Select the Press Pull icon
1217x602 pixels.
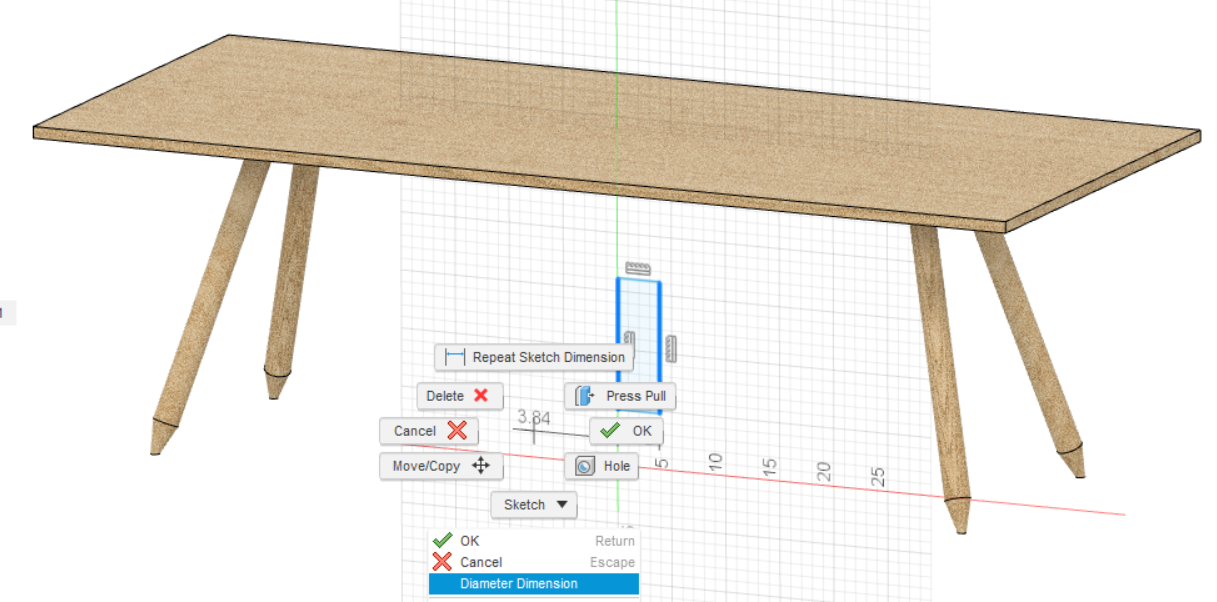pyautogui.click(x=582, y=396)
